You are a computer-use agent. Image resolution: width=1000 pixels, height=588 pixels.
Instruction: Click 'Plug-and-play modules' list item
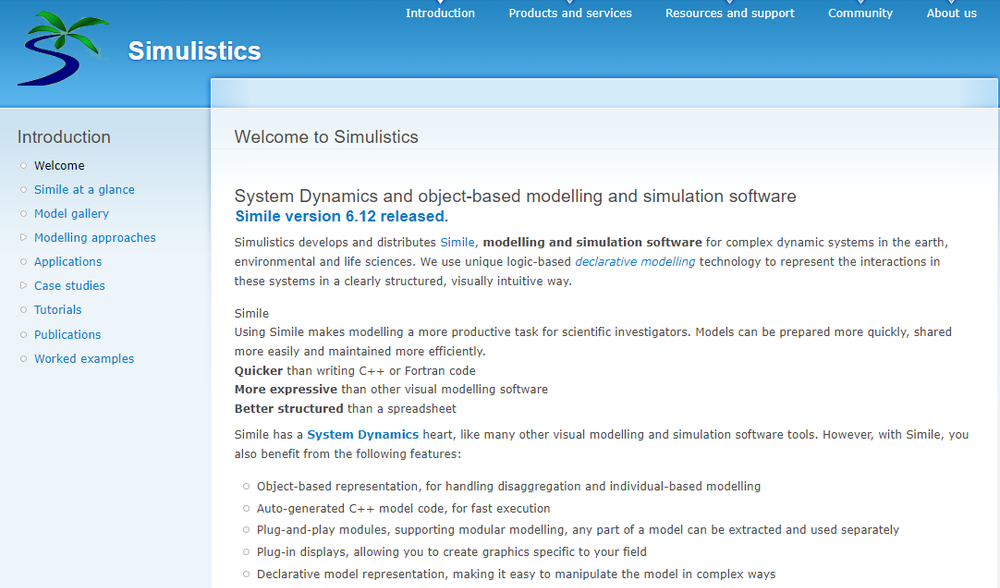click(x=578, y=530)
